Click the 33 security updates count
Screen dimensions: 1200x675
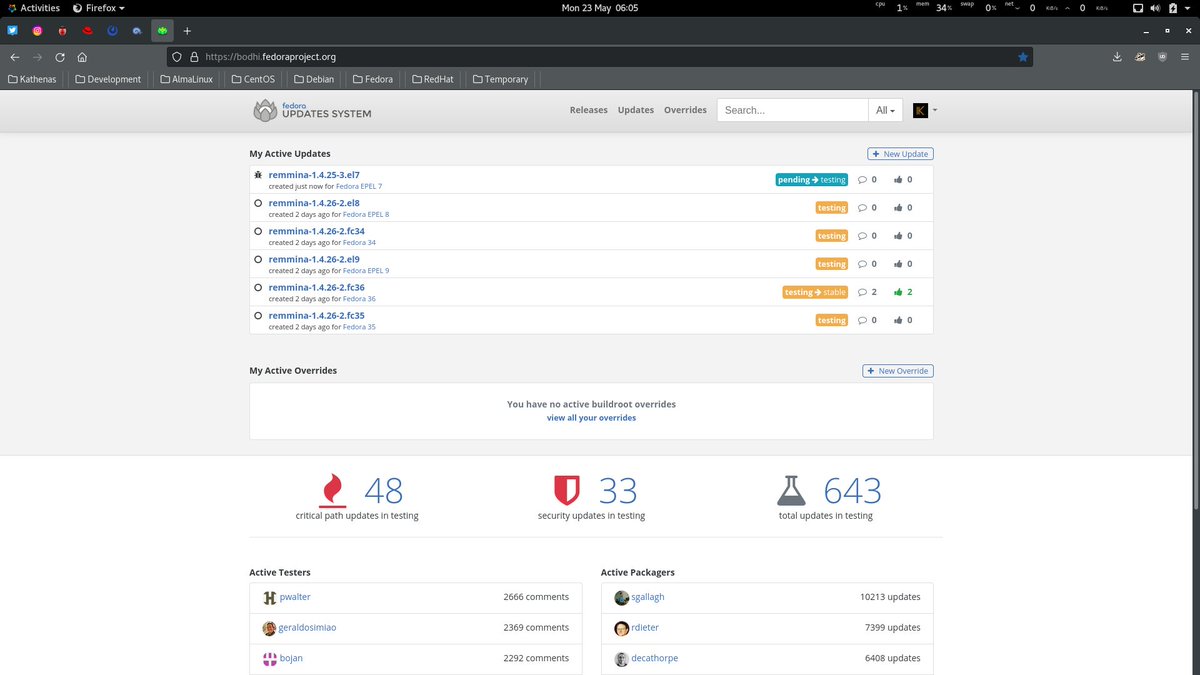(x=618, y=491)
